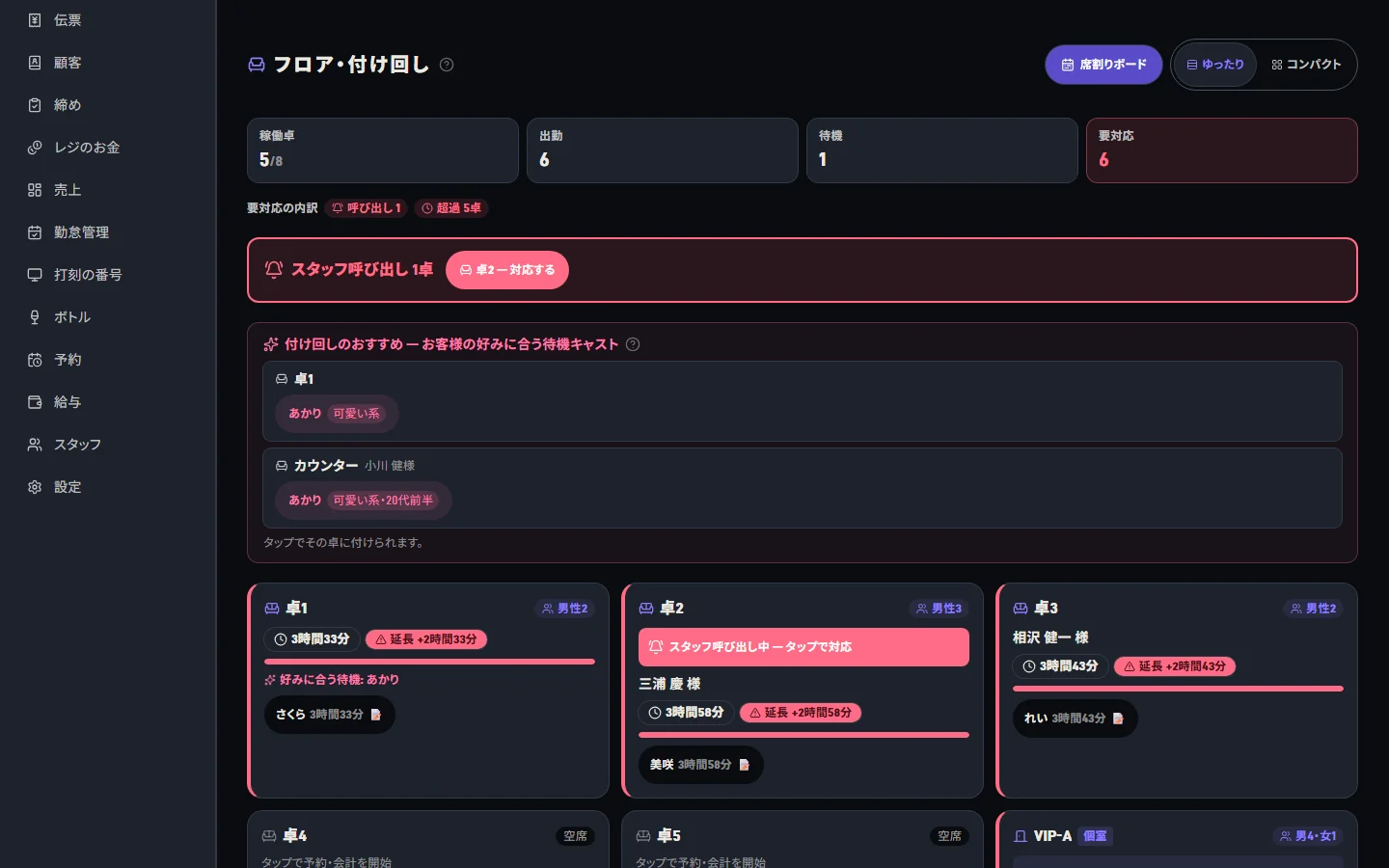This screenshot has width=1389, height=868.
Task: Open the note icon on さくら's chip
Action: coord(376,715)
